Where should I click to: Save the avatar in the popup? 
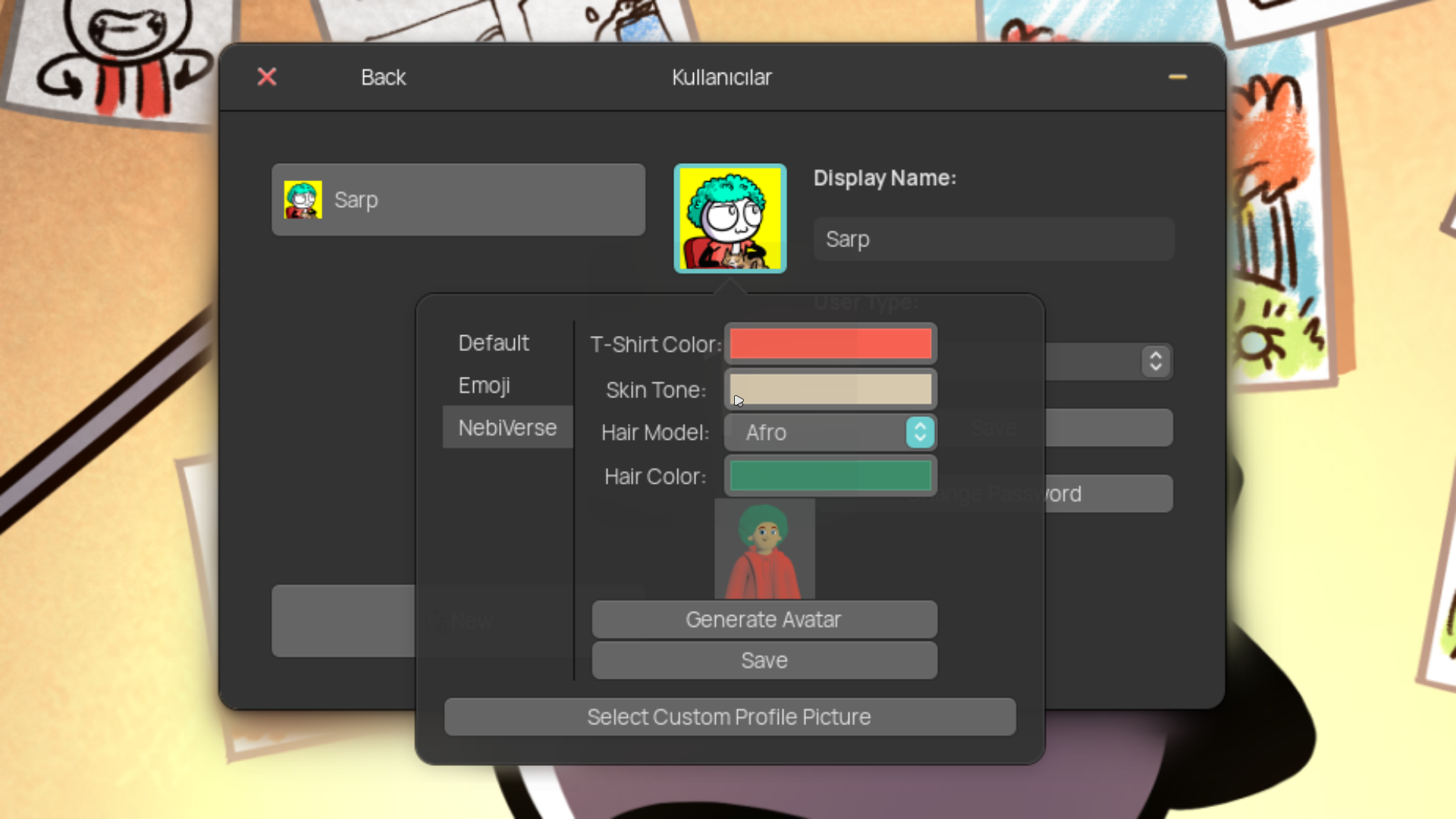764,661
